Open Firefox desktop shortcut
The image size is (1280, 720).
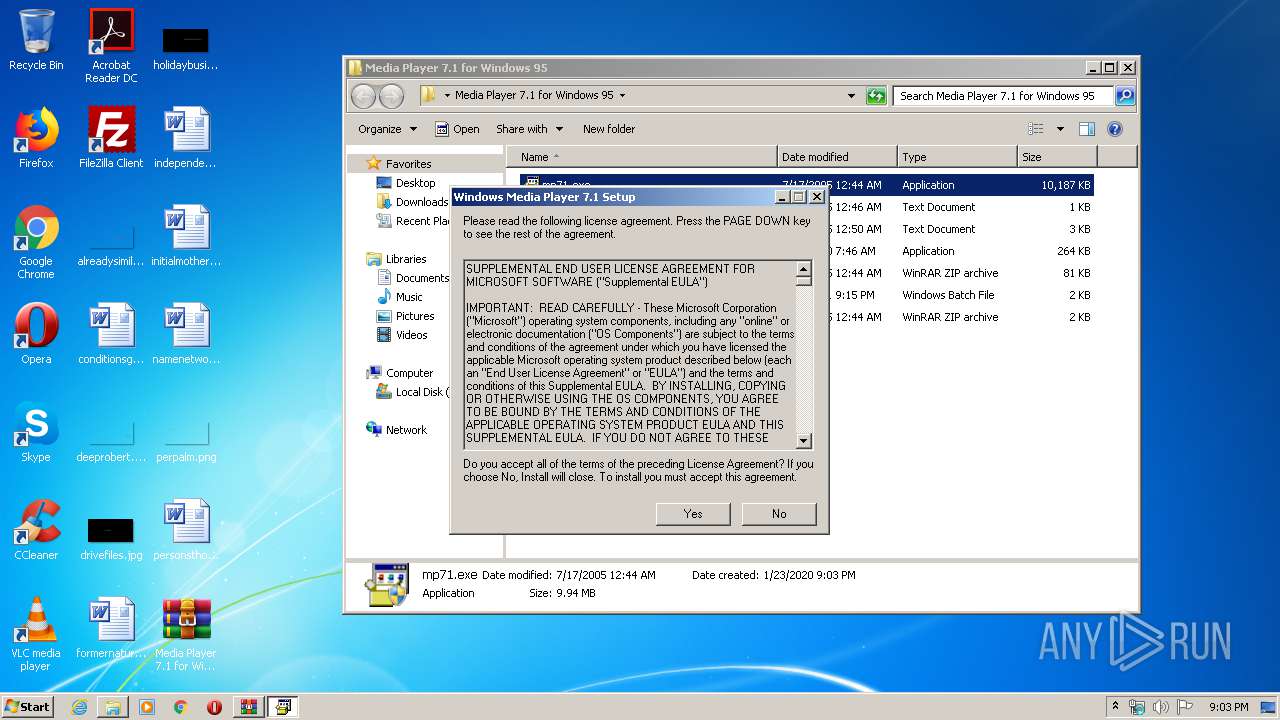(36, 138)
